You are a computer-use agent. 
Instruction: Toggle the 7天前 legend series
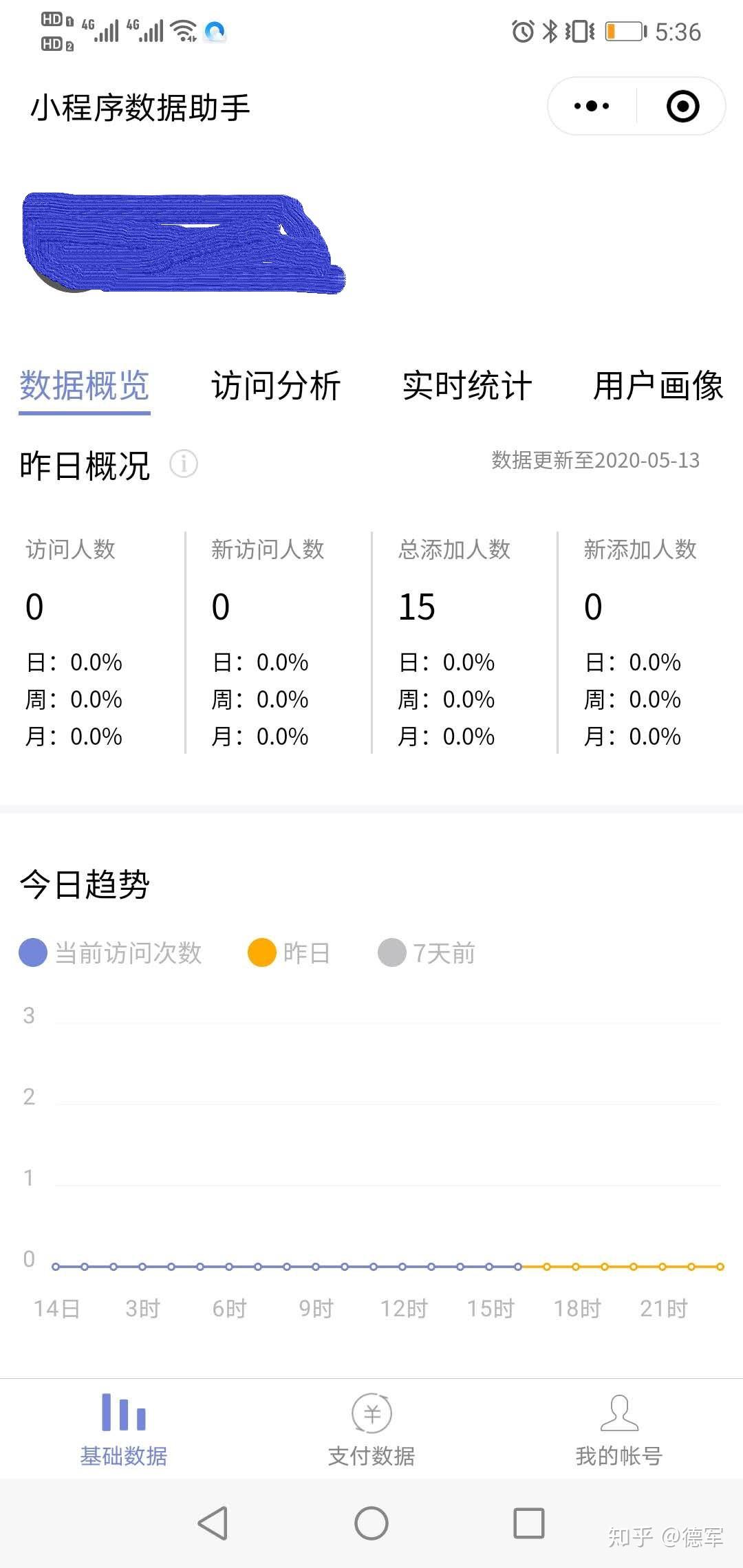tap(427, 953)
